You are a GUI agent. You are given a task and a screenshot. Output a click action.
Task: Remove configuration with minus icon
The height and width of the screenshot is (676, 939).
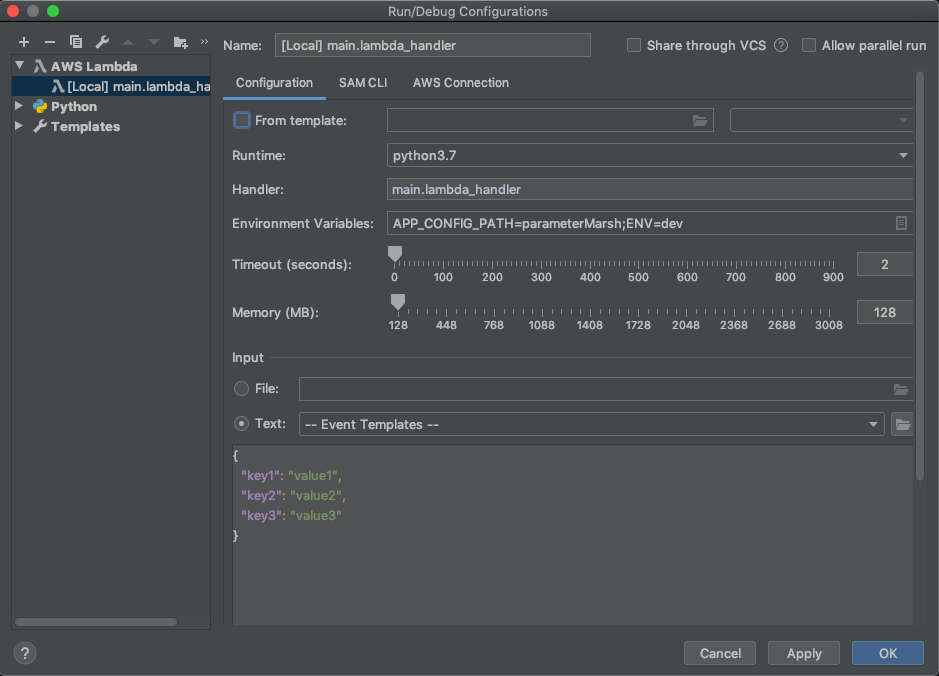coord(50,42)
